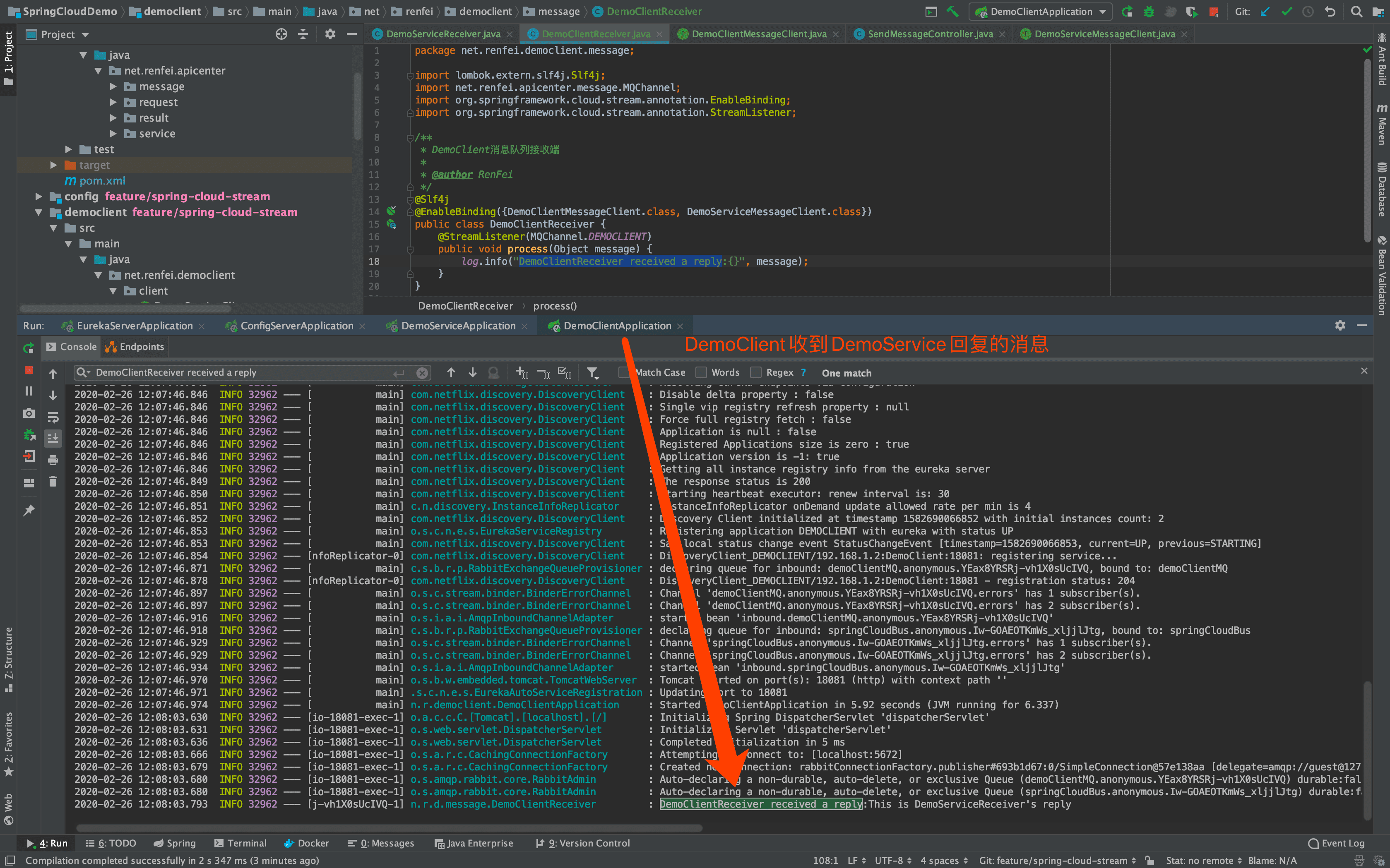Open Project panel settings gear
Image resolution: width=1390 pixels, height=868 pixels.
coord(329,34)
